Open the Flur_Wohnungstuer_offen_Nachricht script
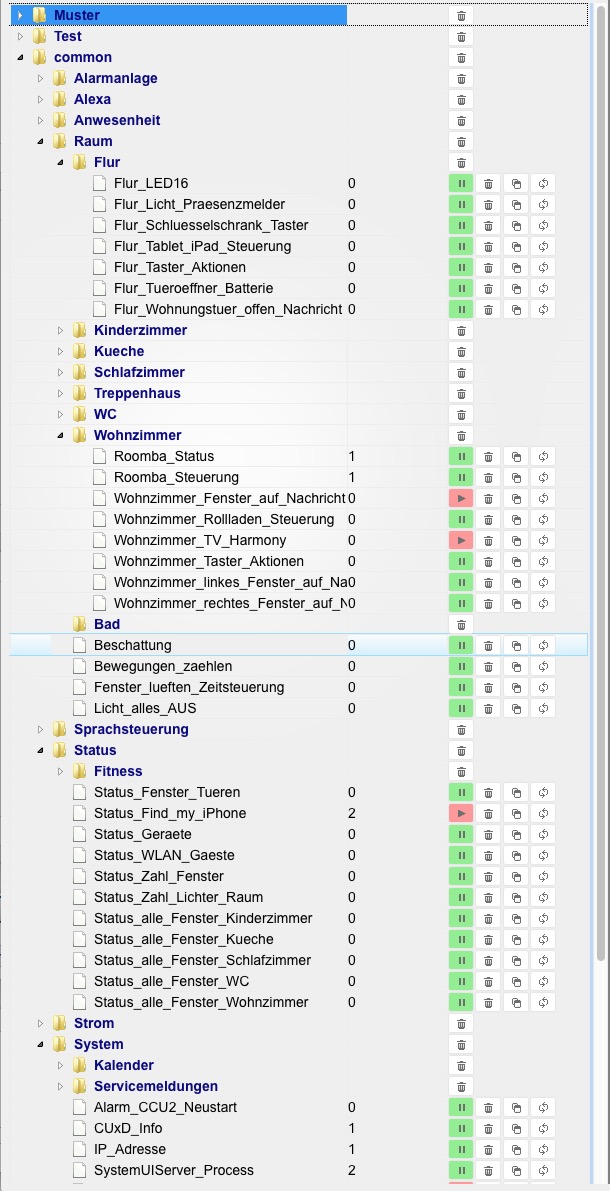The height and width of the screenshot is (1191, 610). point(228,310)
